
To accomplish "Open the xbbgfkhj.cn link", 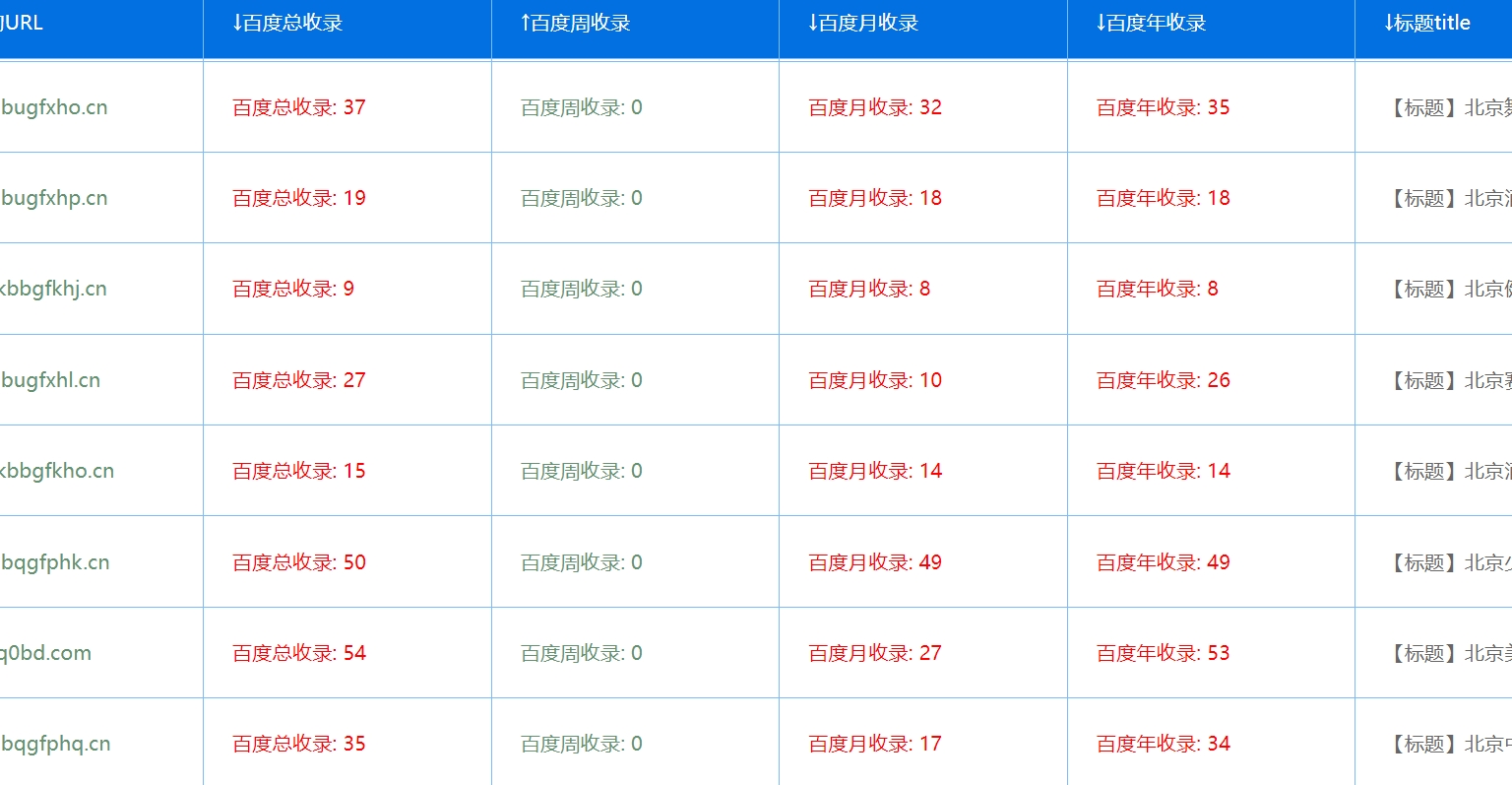I will pos(53,289).
